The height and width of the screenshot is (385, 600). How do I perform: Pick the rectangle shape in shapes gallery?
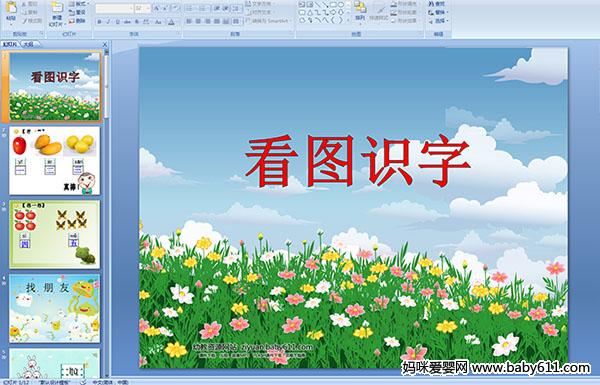coord(333,4)
